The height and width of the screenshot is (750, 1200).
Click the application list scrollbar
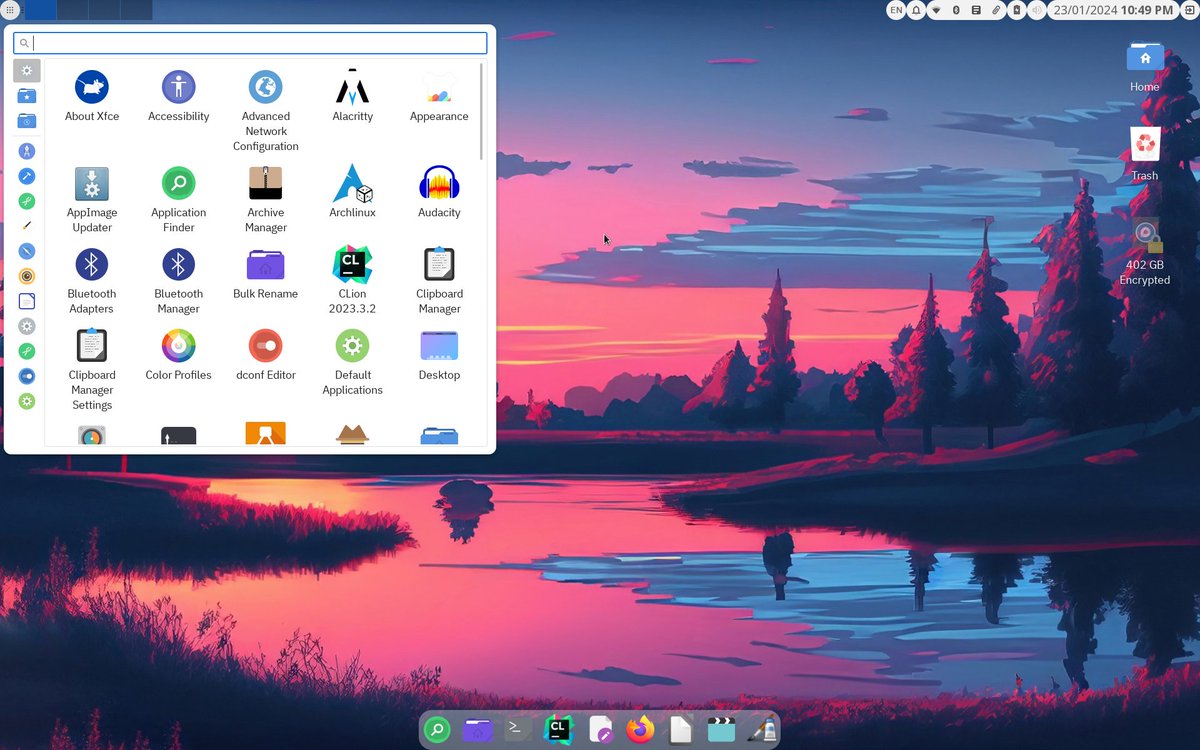tap(481, 111)
